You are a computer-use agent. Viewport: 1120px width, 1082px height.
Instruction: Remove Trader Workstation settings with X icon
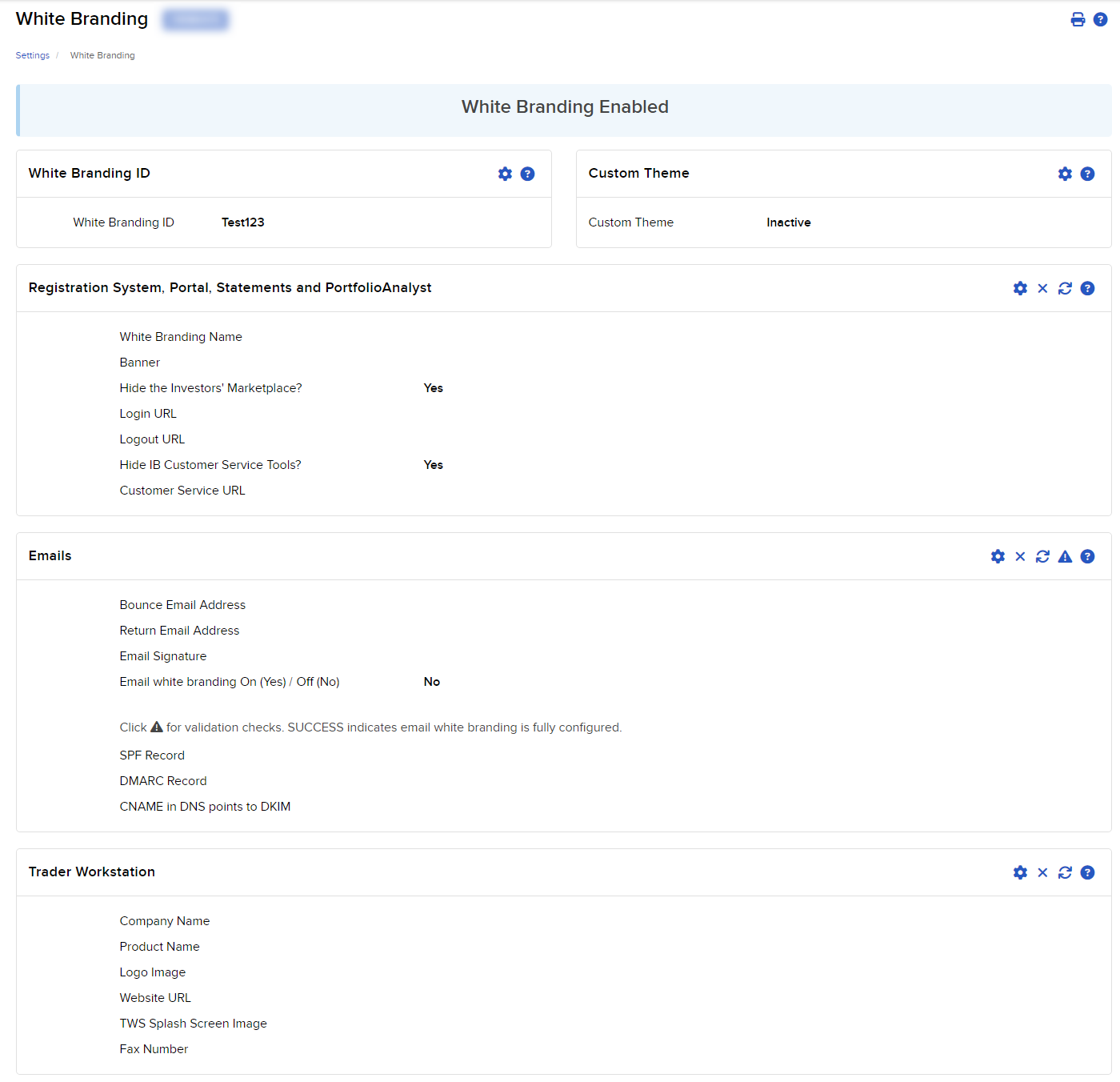click(x=1042, y=872)
